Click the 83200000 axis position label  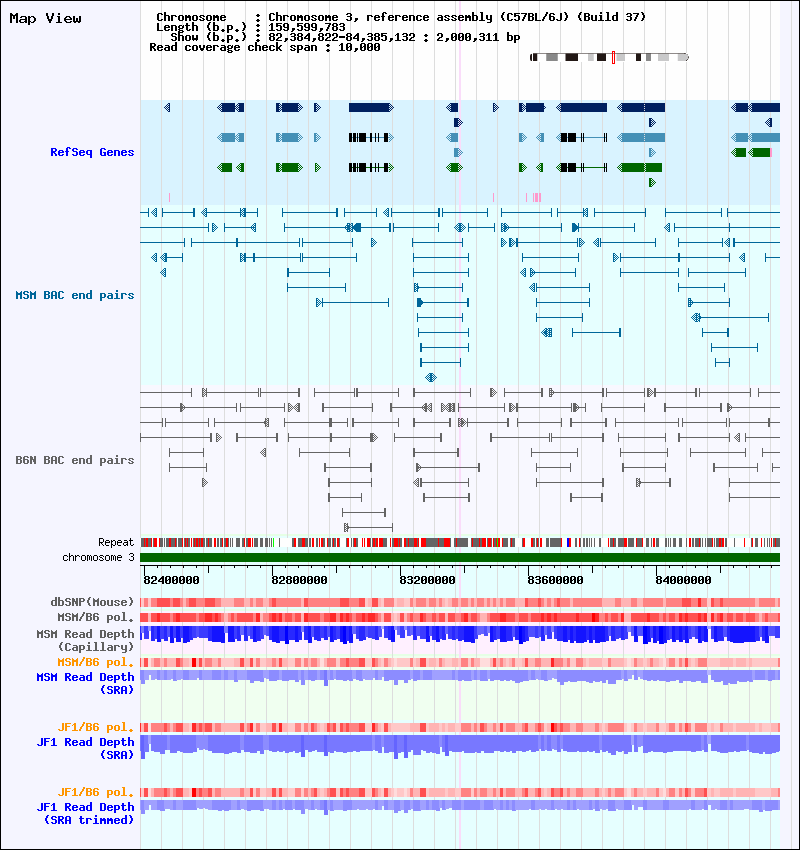(x=427, y=580)
